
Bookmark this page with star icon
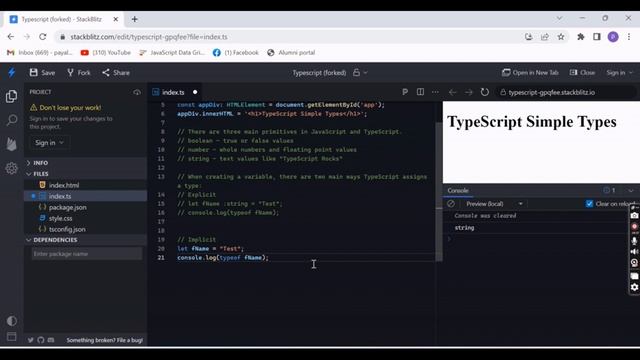coord(561,37)
